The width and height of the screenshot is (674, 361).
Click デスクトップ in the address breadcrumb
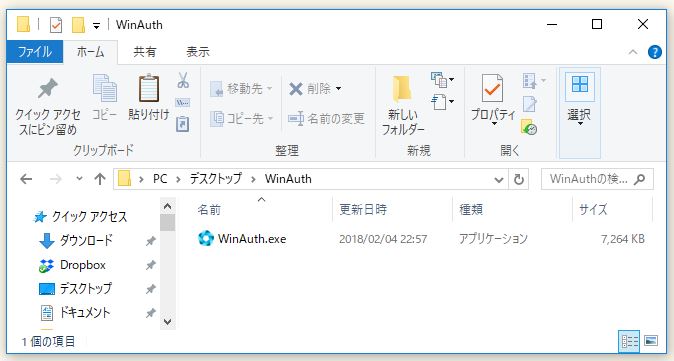216,179
